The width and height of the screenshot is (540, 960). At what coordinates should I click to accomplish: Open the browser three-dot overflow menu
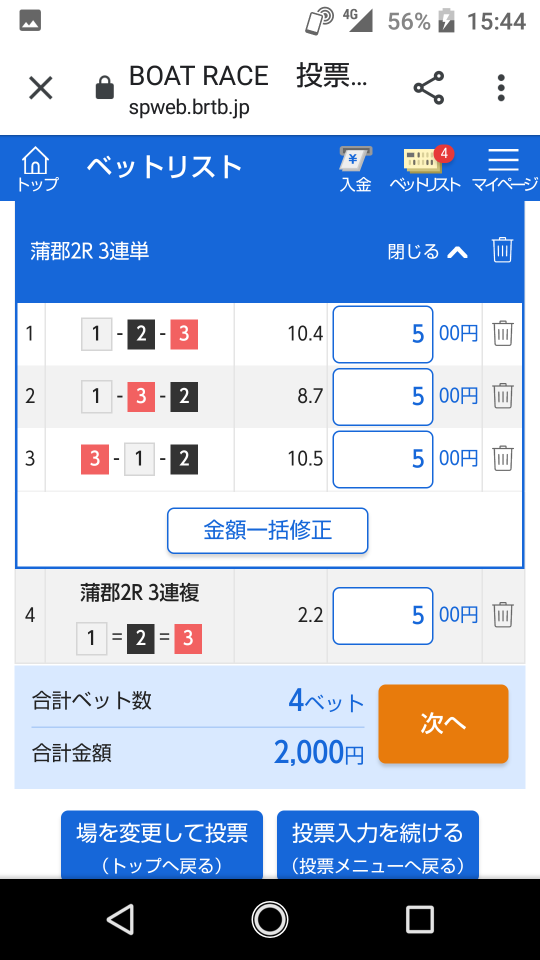tap(501, 88)
